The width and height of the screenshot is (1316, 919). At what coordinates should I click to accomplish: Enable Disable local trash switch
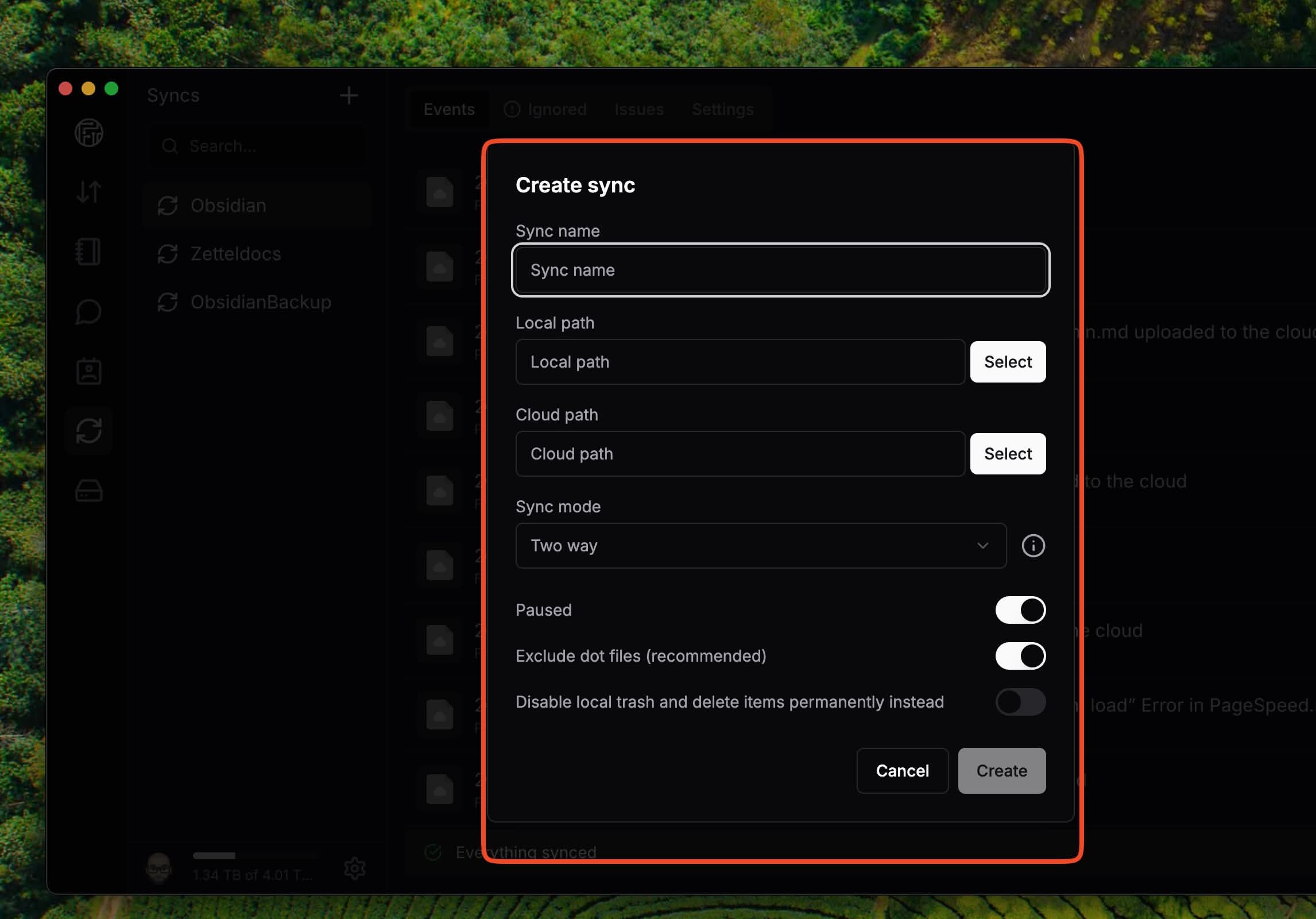(1020, 702)
